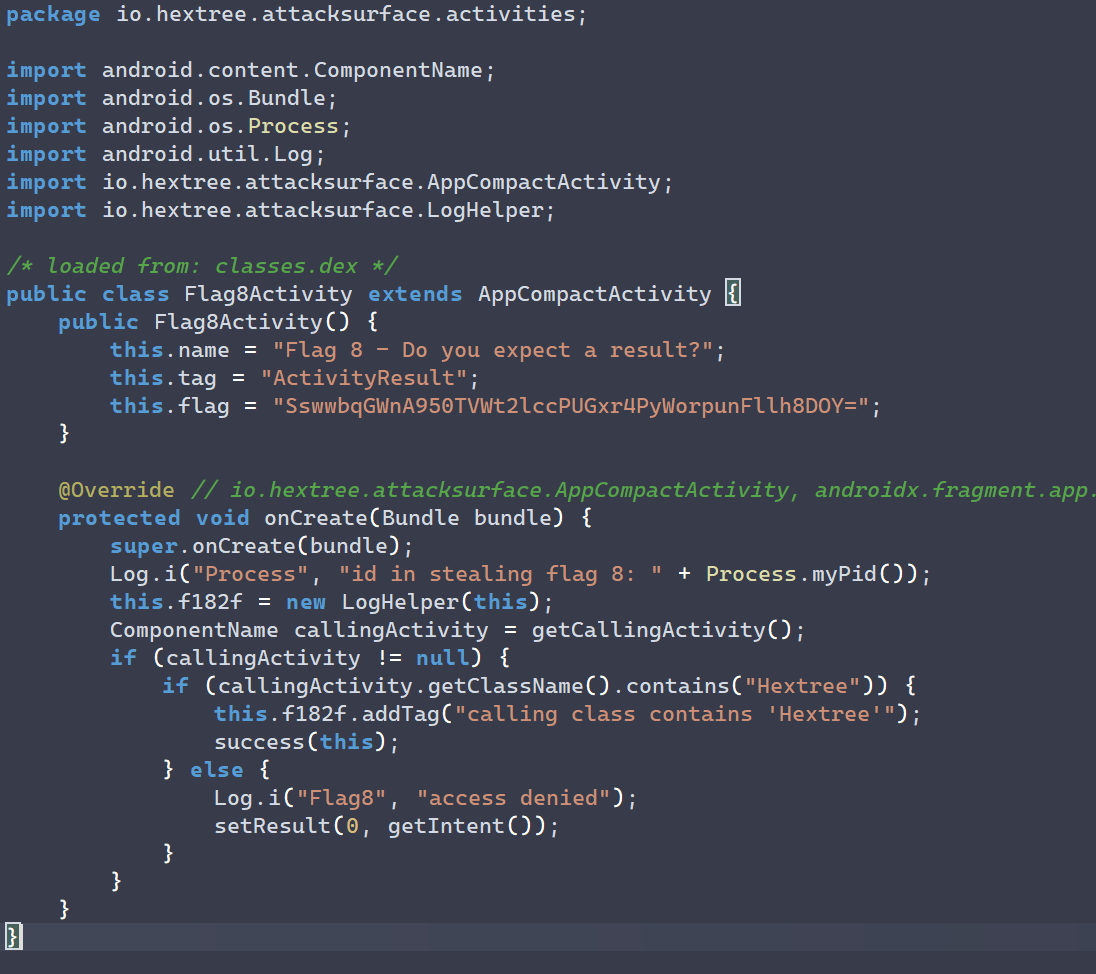Click the LogHelper import line
Viewport: 1096px width, 974px height.
pyautogui.click(x=280, y=210)
